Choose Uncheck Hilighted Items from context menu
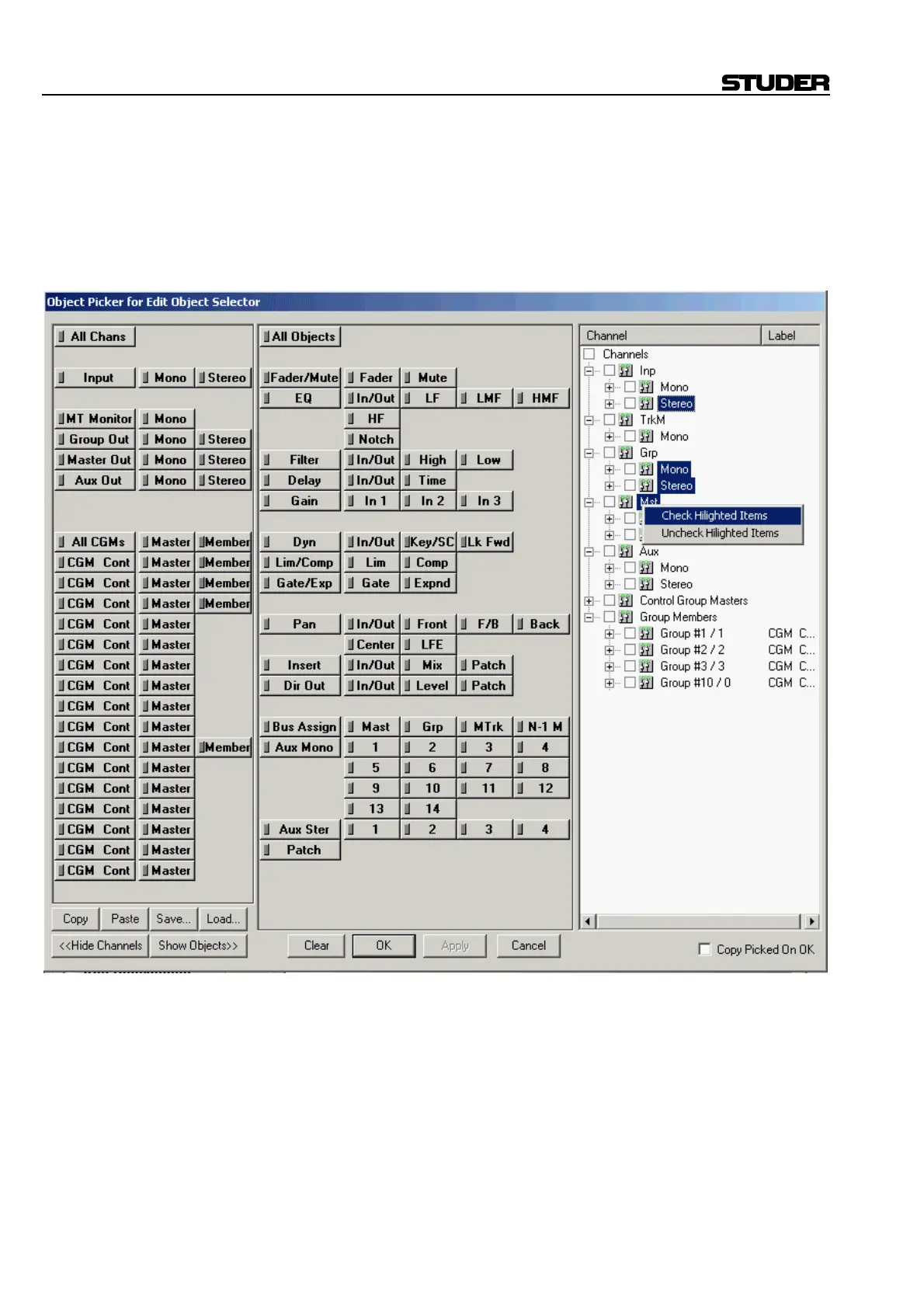Screen dimensions: 924x1308 click(723, 534)
